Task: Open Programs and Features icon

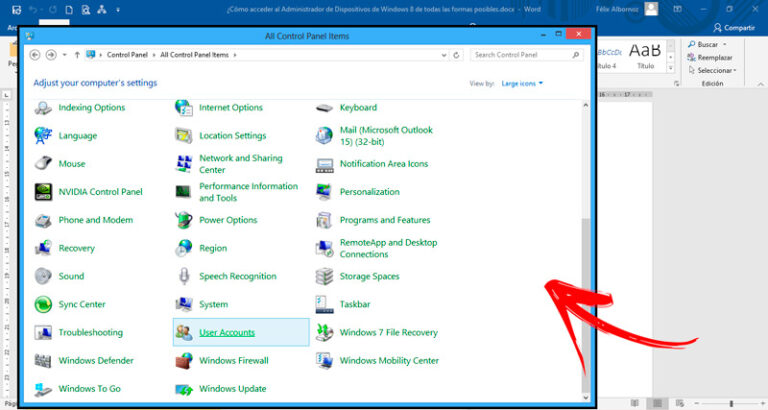Action: coord(324,220)
